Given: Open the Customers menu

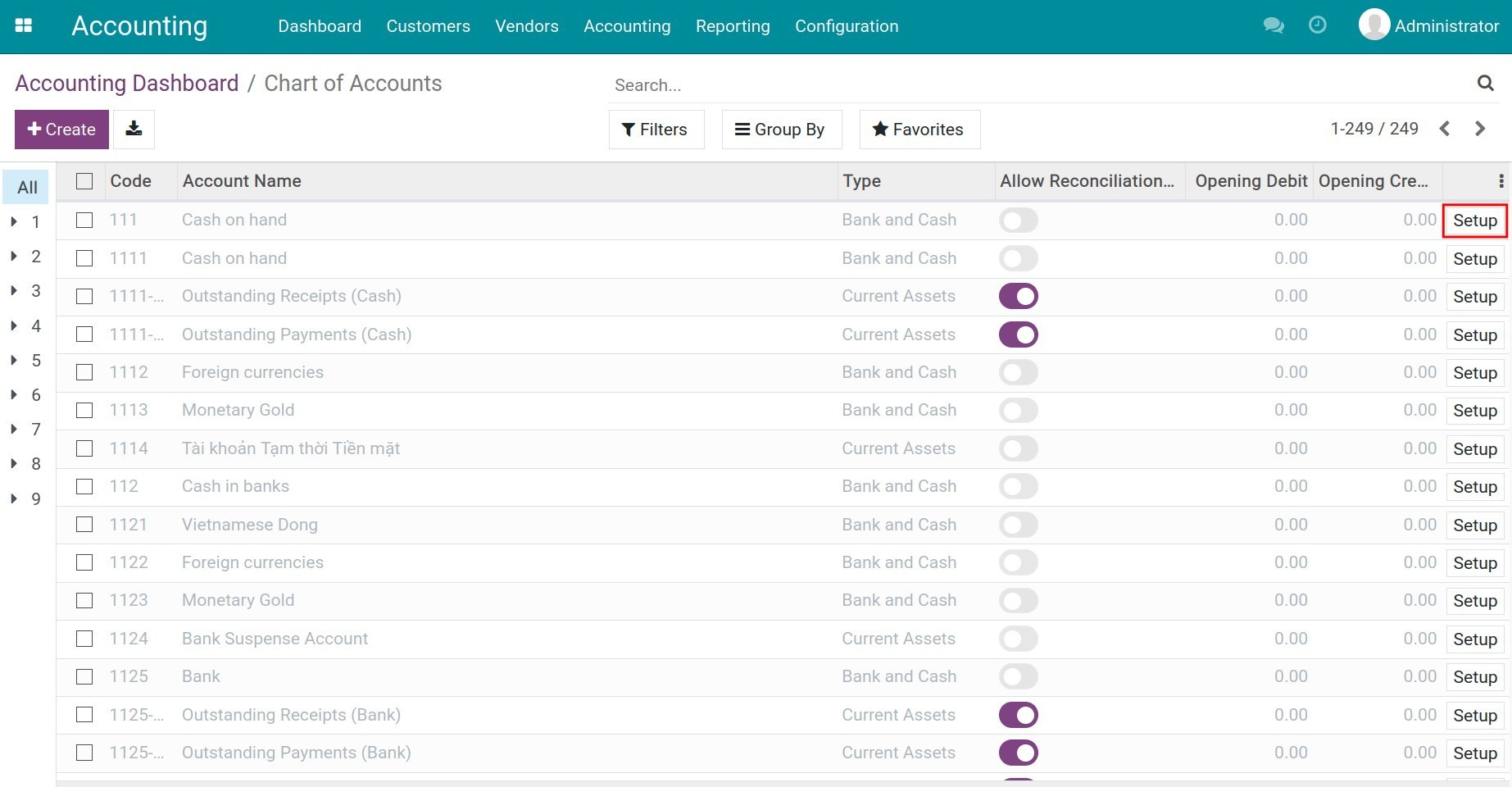Looking at the screenshot, I should pyautogui.click(x=428, y=26).
